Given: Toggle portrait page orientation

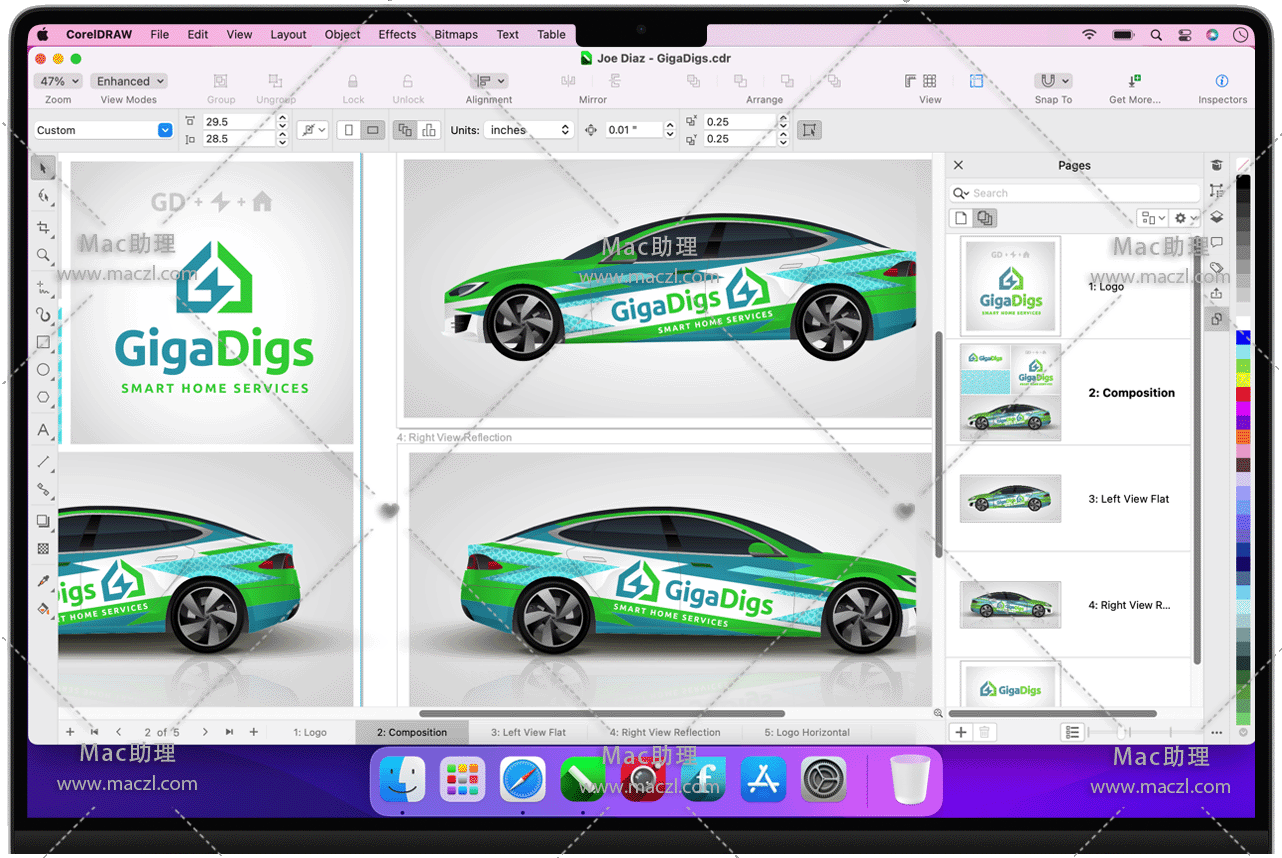Looking at the screenshot, I should [x=348, y=130].
